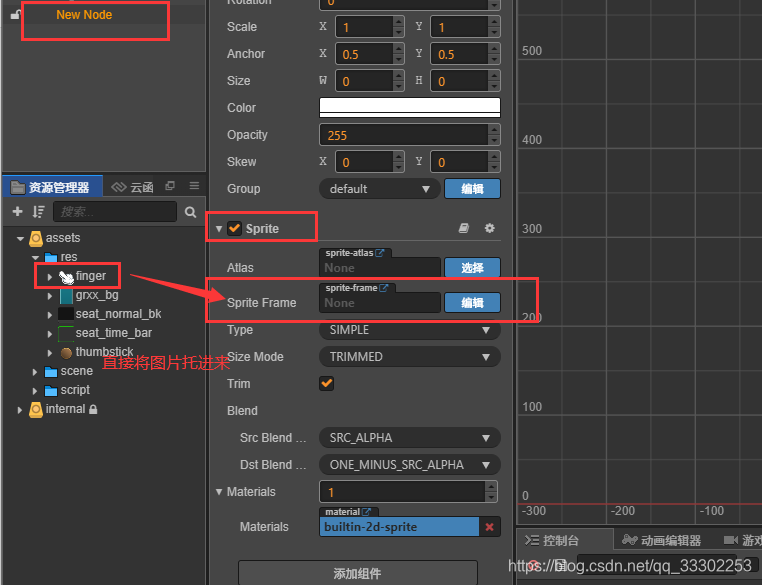Remove builtin-2d-sprite material with red X
The width and height of the screenshot is (762, 585).
(x=489, y=527)
